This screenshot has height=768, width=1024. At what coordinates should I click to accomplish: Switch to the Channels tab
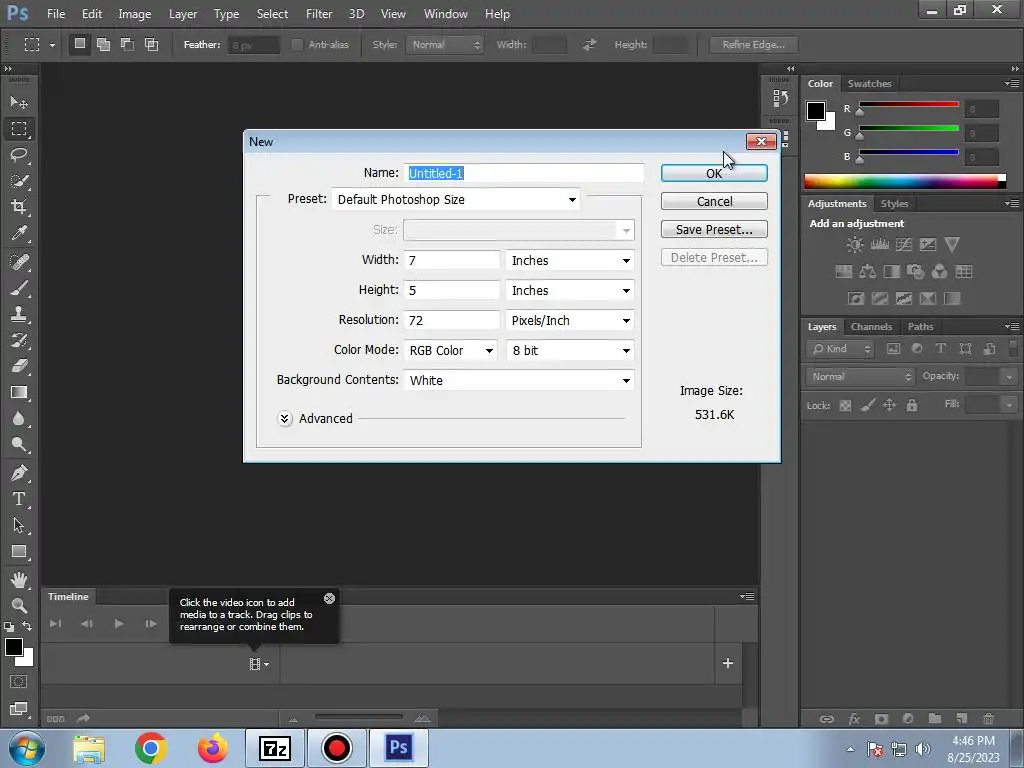click(x=871, y=327)
